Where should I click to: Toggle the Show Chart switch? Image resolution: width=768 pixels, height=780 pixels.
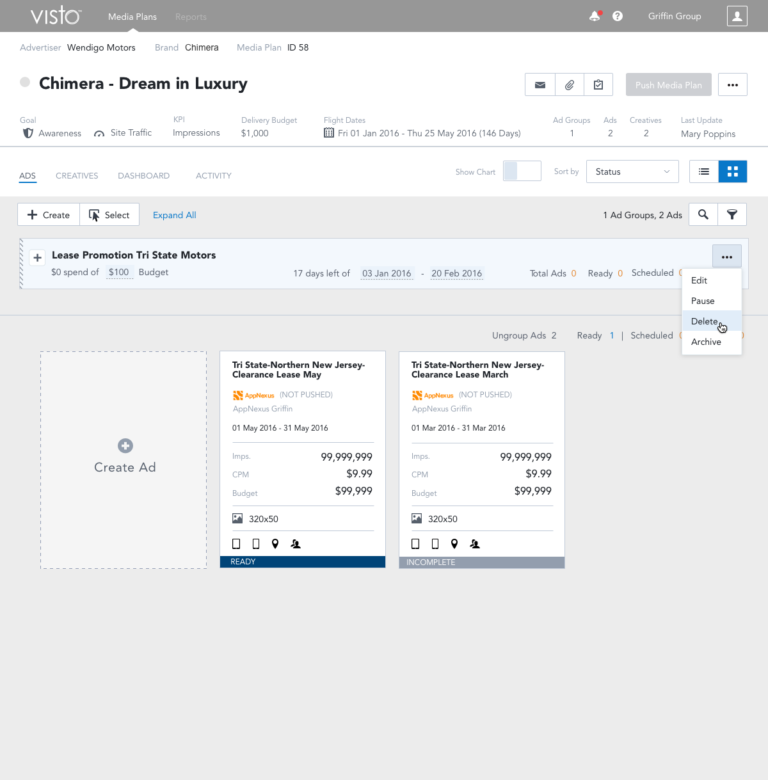coord(522,171)
